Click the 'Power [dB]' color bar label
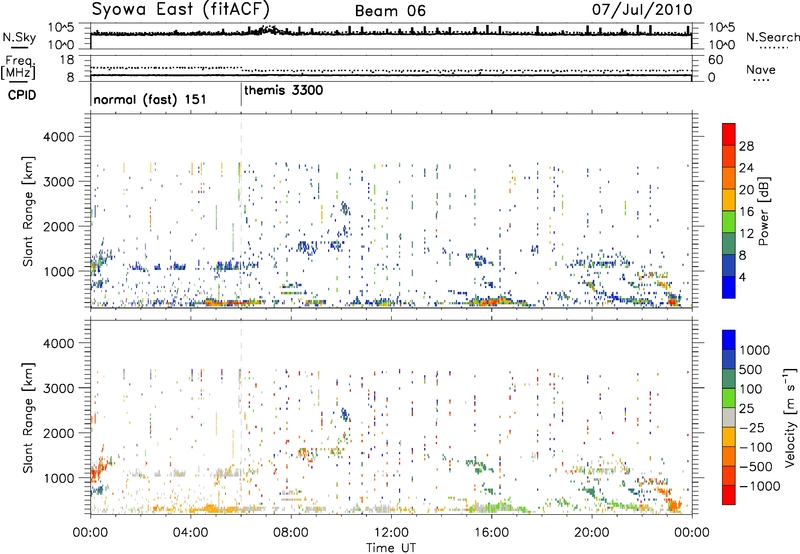Image resolution: width=800 pixels, height=554 pixels. click(x=764, y=211)
